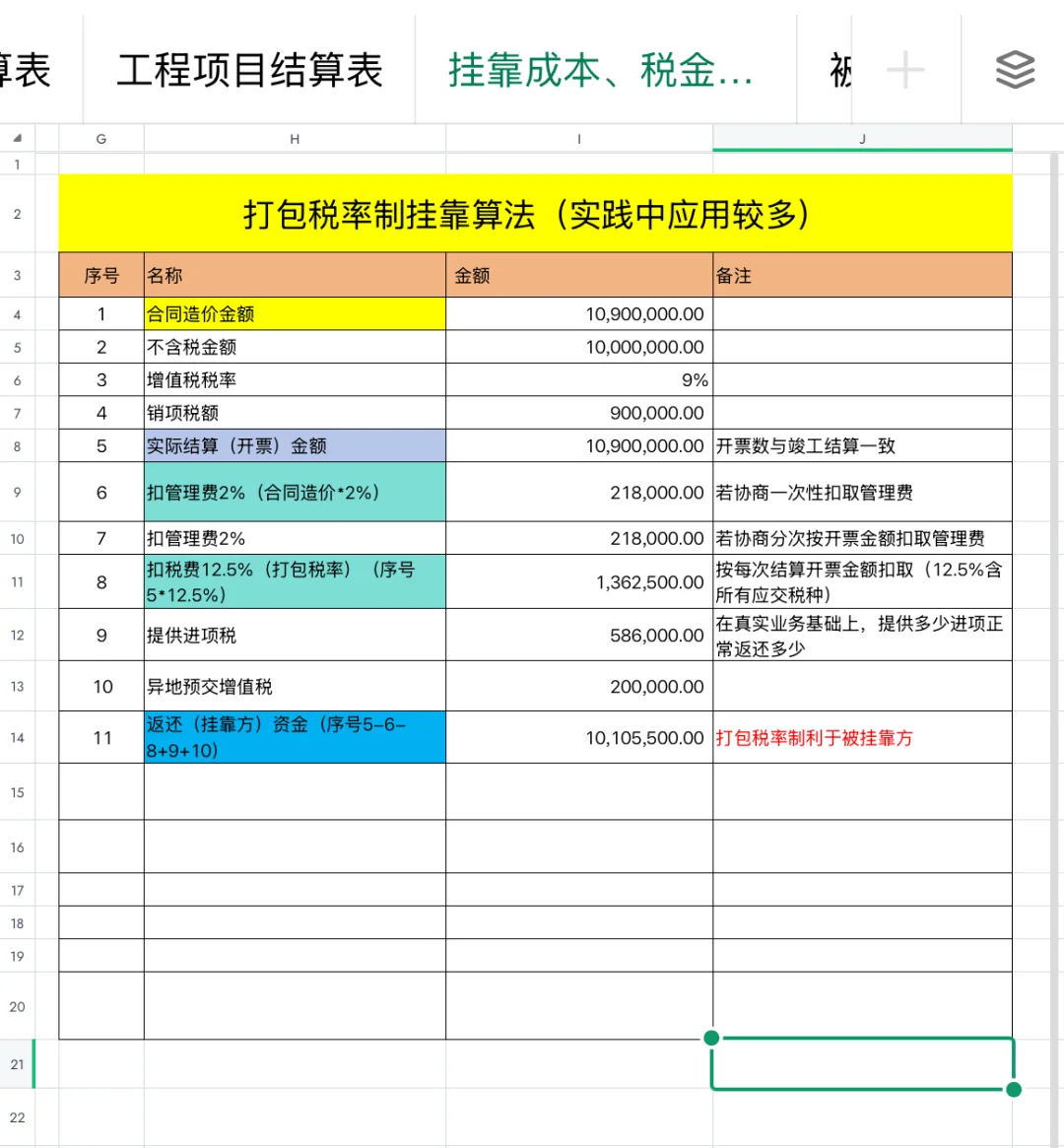Click the amount 10,900,000.00 in row 8
1064x1148 pixels.
[x=579, y=445]
